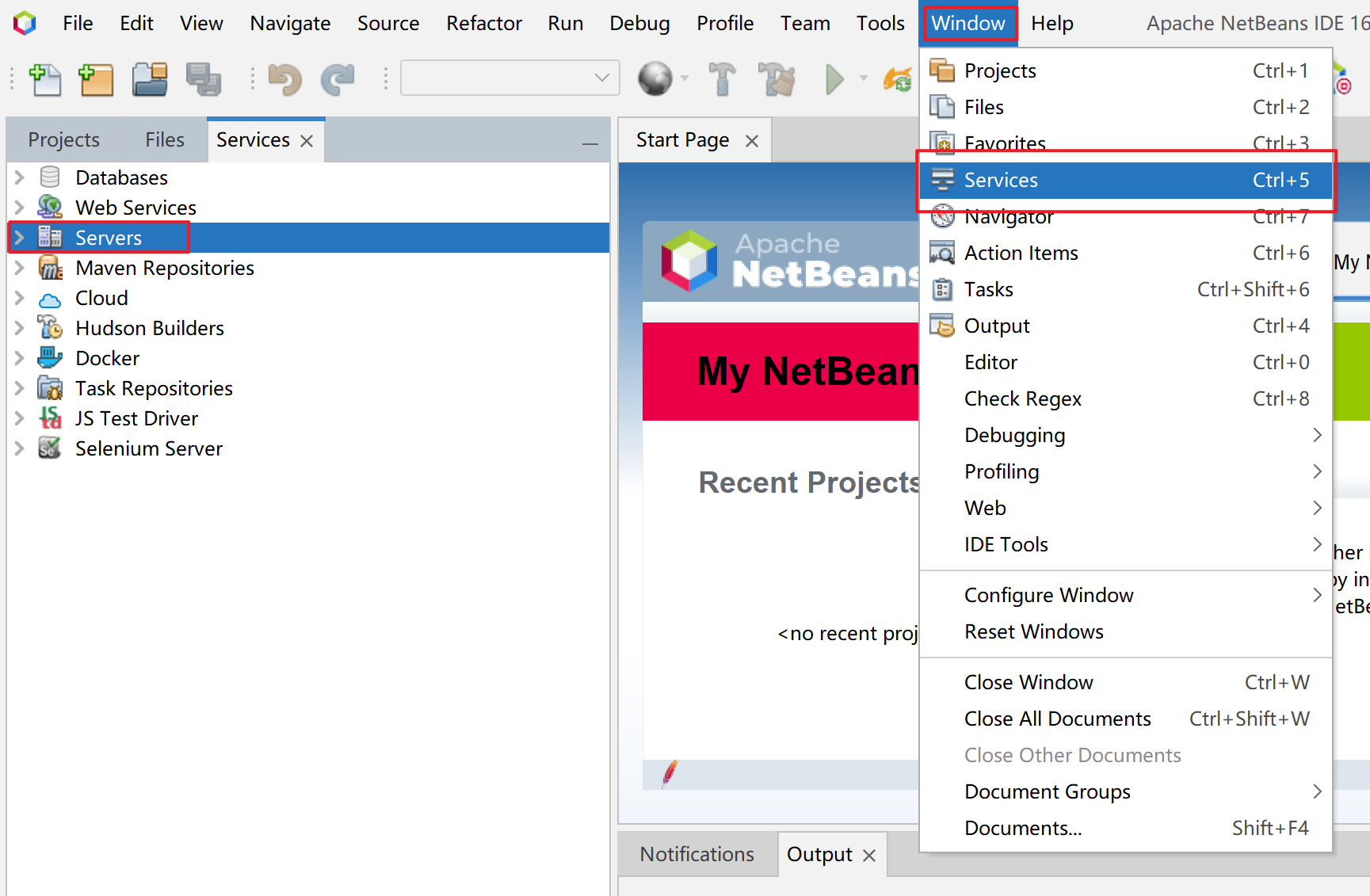
Task: Open the Document Groups submenu
Action: coord(1125,791)
